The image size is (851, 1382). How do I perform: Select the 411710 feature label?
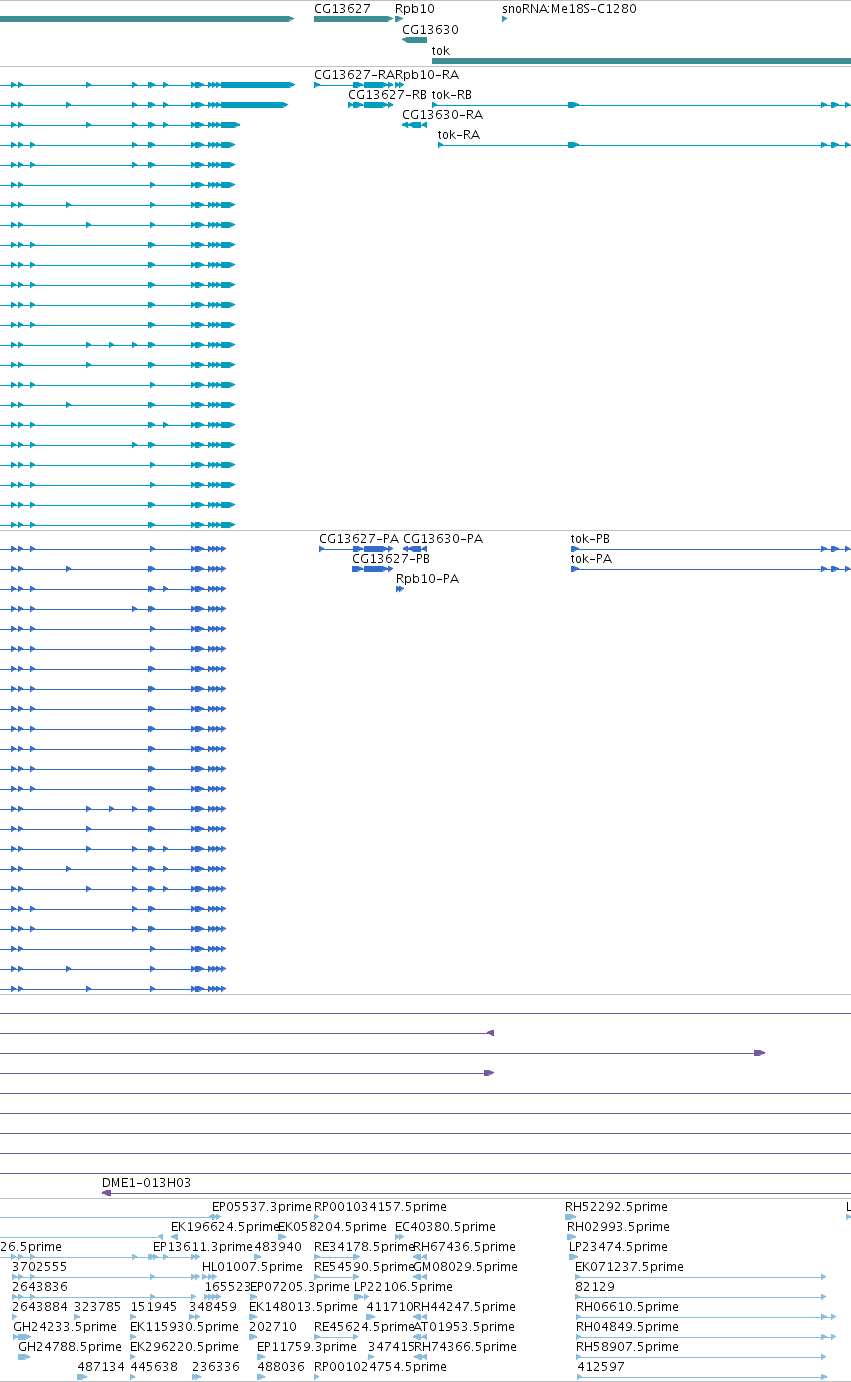point(390,1306)
